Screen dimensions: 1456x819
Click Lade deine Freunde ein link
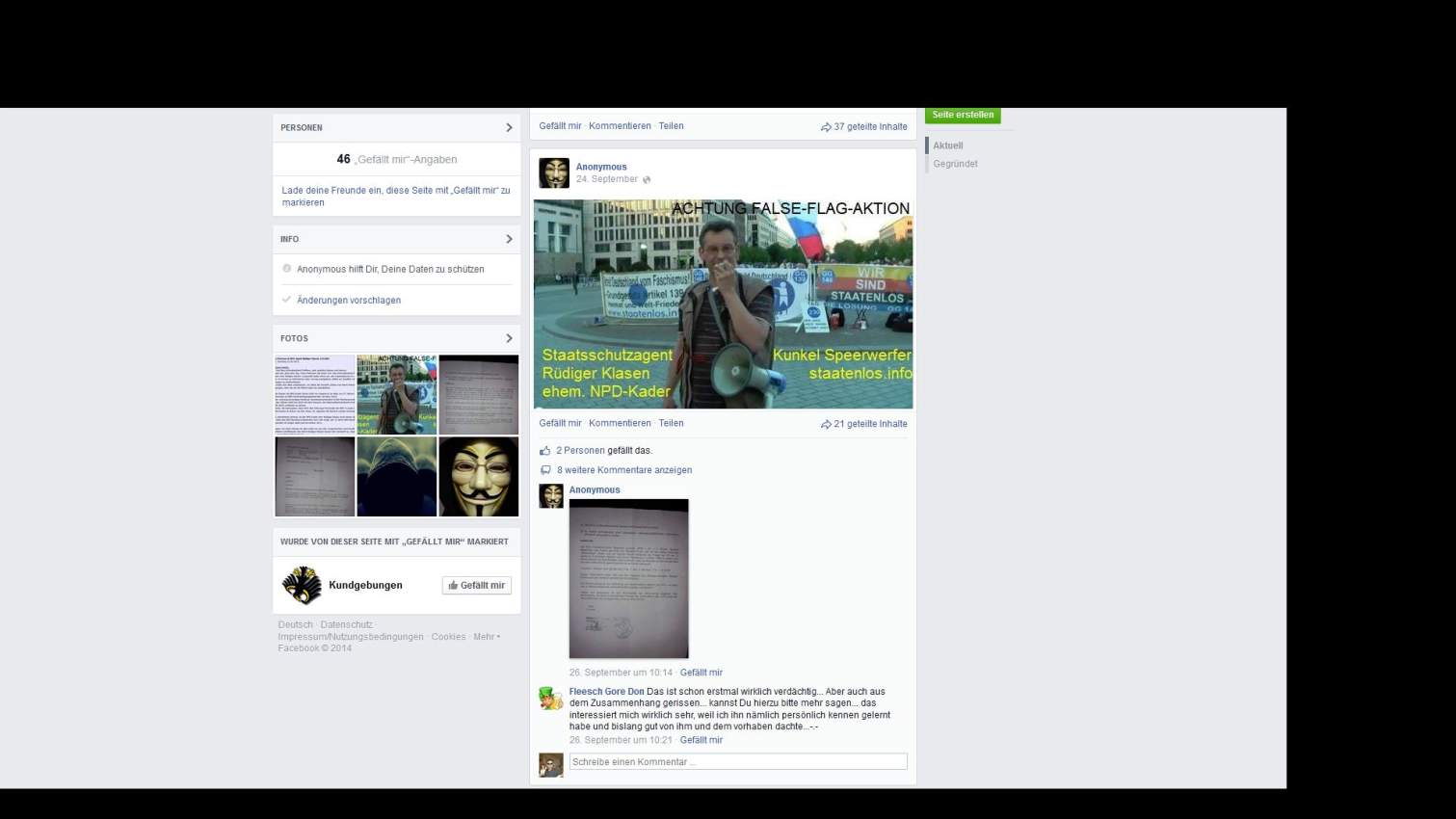point(396,197)
